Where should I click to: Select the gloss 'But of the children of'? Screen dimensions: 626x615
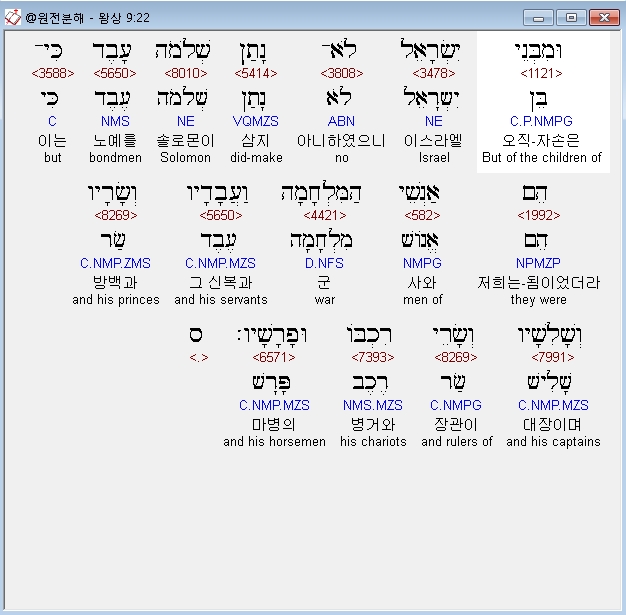(x=542, y=158)
